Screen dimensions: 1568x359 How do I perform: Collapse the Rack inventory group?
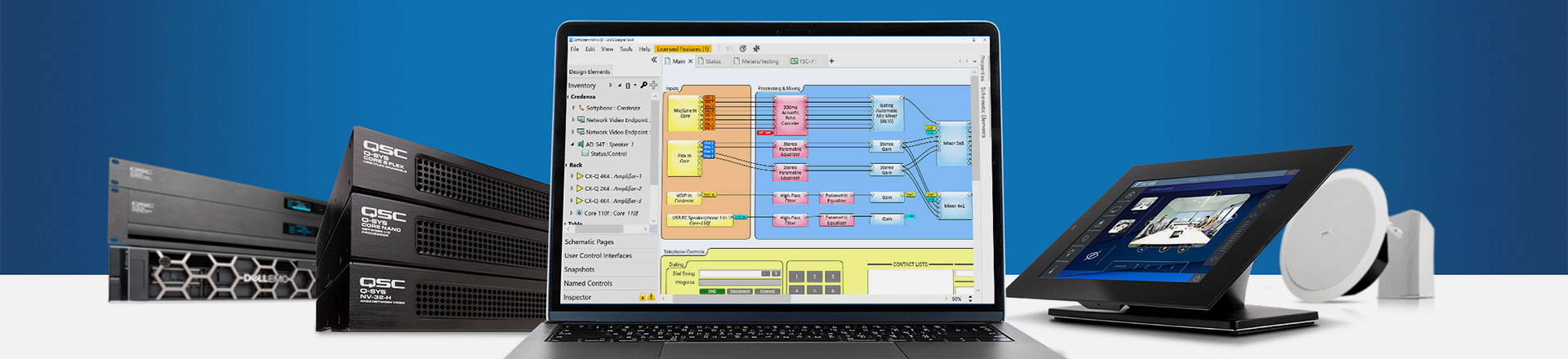(567, 165)
